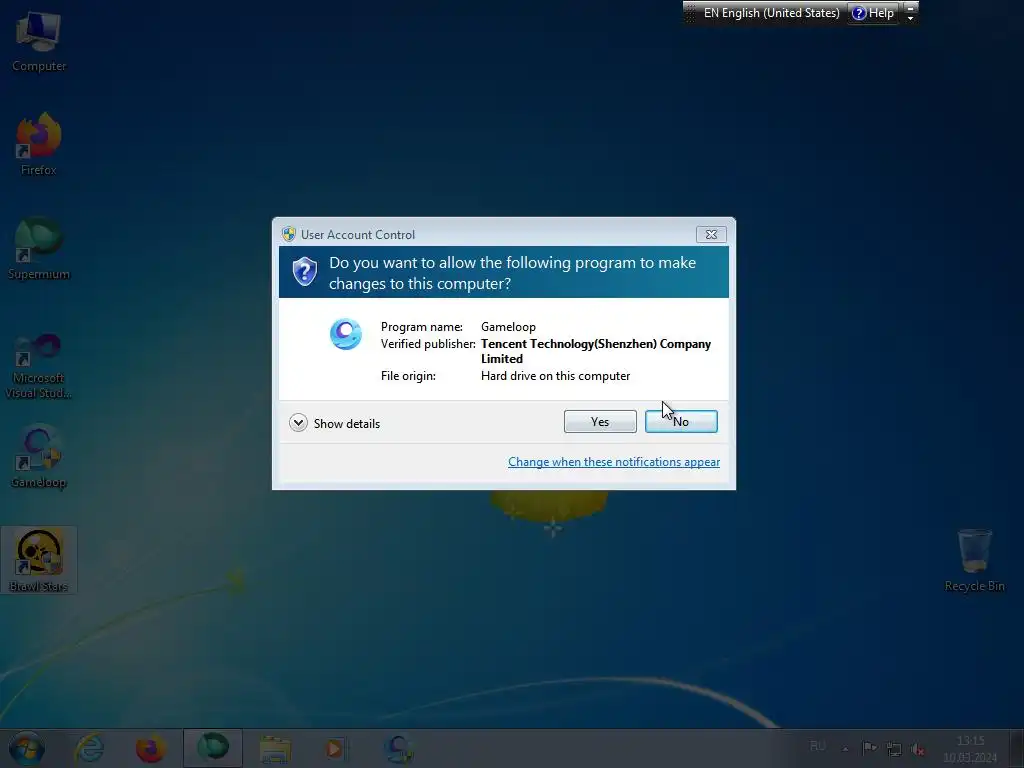Click the program name Gameloop text

[508, 327]
